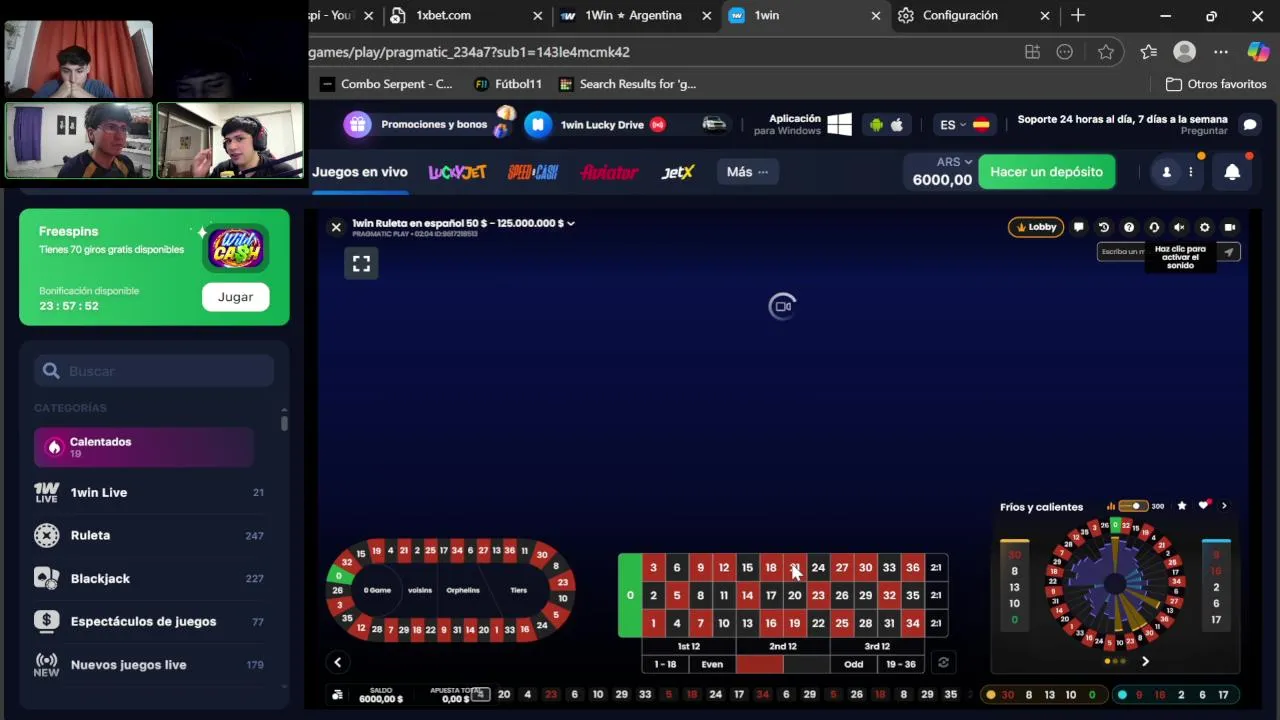Bet on 19 - 36 range
Image resolution: width=1280 pixels, height=720 pixels.
[x=900, y=664]
